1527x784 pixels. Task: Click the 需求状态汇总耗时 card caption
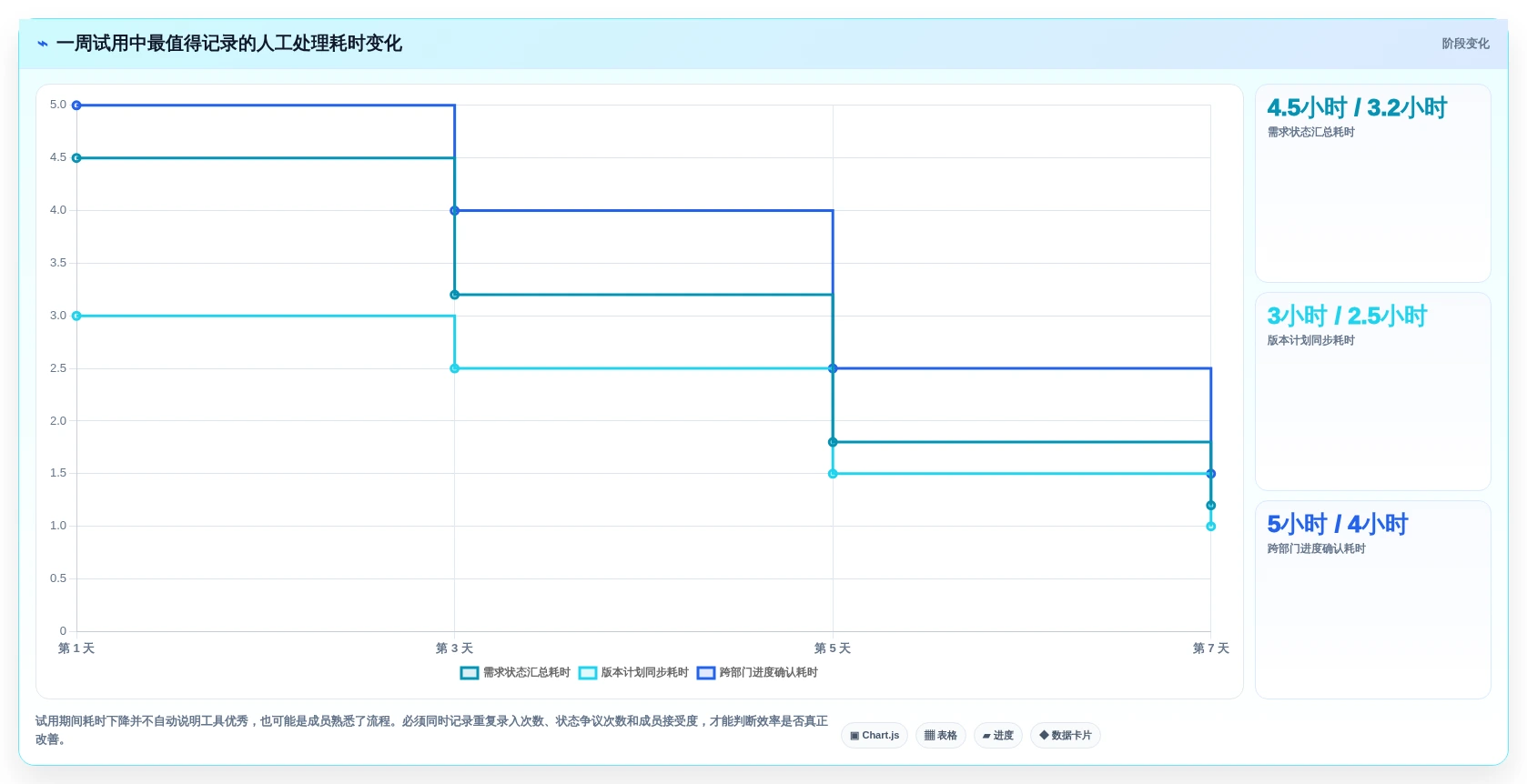[1310, 132]
